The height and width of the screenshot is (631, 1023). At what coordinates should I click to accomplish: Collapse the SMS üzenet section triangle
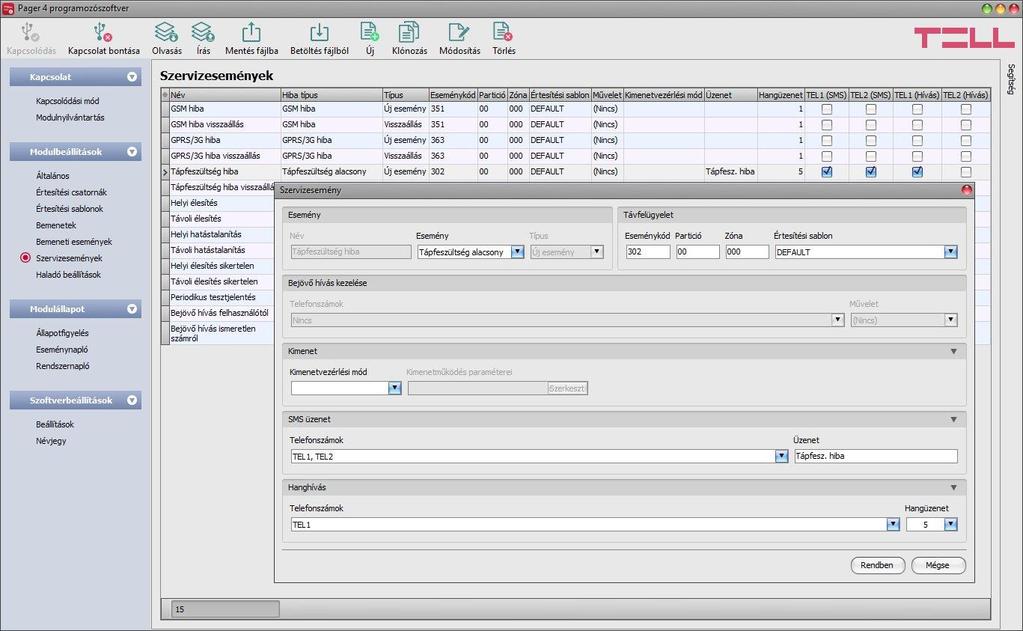pyautogui.click(x=953, y=419)
